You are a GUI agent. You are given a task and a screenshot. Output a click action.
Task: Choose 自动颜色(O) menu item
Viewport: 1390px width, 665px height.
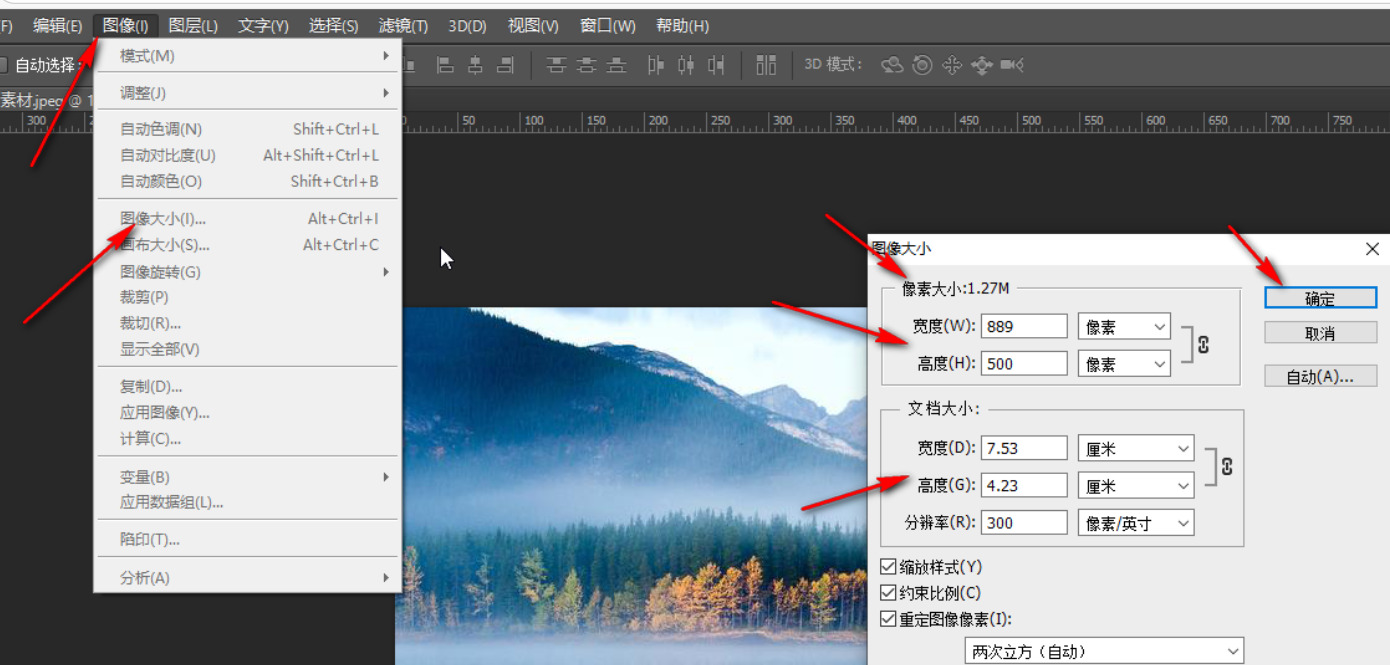(247, 181)
